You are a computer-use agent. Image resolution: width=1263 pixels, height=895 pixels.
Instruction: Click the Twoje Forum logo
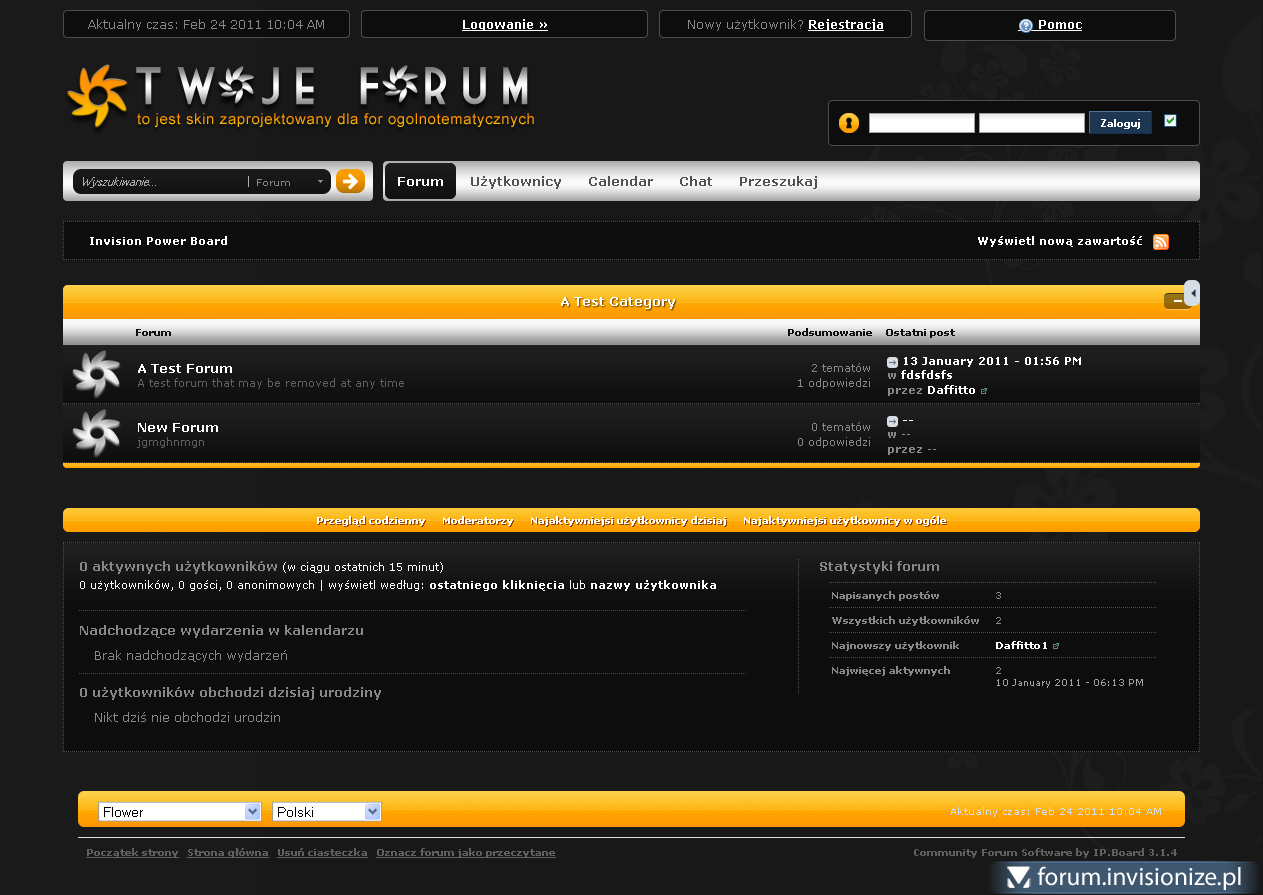tap(300, 97)
